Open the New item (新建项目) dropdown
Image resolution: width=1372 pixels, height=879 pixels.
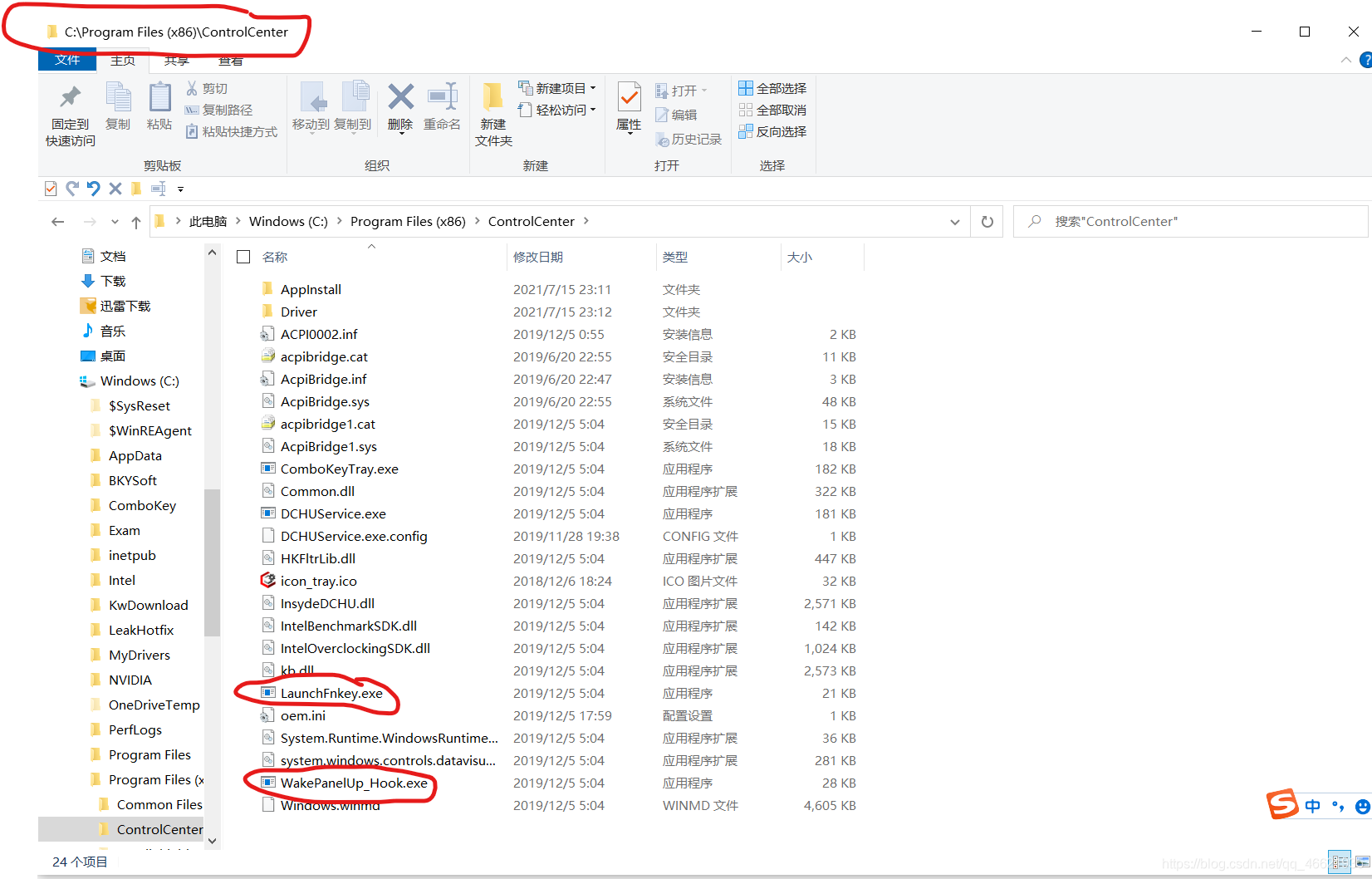point(557,88)
